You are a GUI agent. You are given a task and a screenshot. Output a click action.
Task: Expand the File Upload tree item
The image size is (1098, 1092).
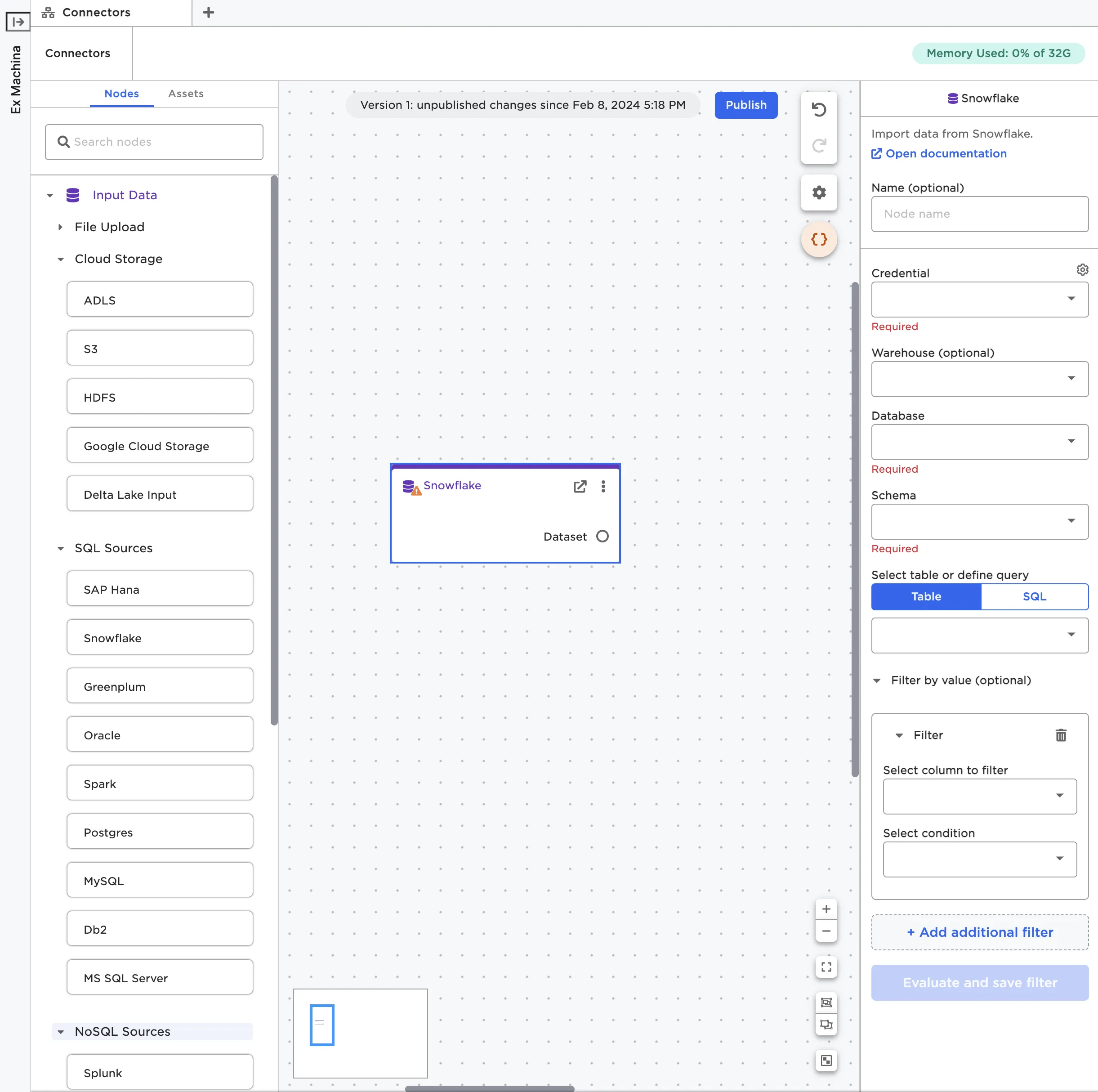60,227
